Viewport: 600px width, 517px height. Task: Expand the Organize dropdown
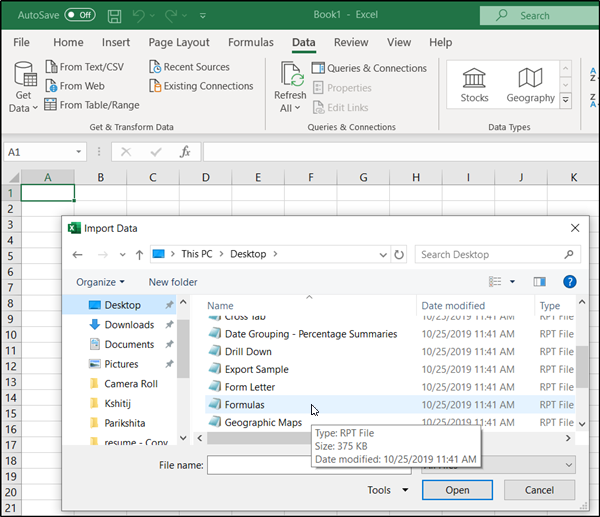(100, 282)
